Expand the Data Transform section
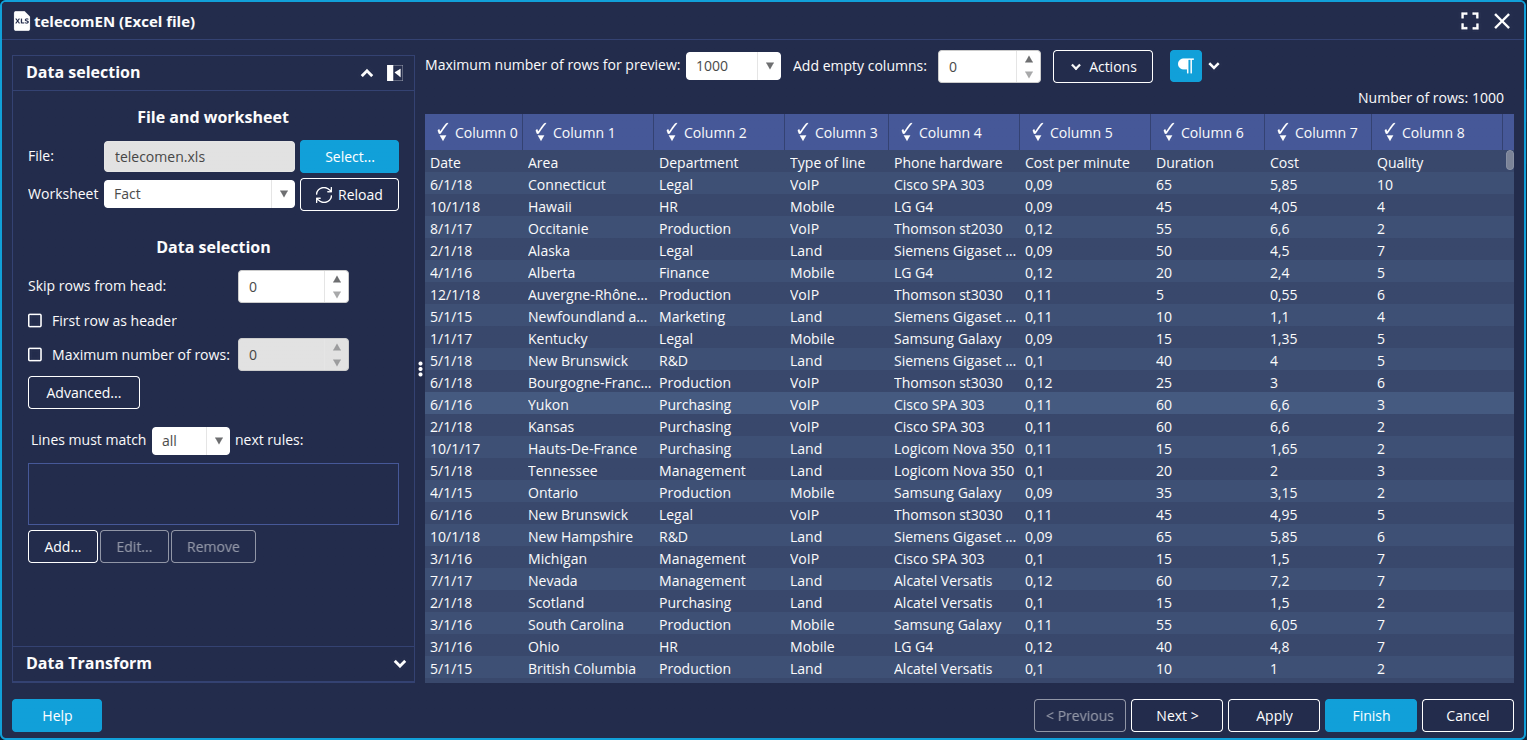The height and width of the screenshot is (740, 1527). click(x=399, y=664)
